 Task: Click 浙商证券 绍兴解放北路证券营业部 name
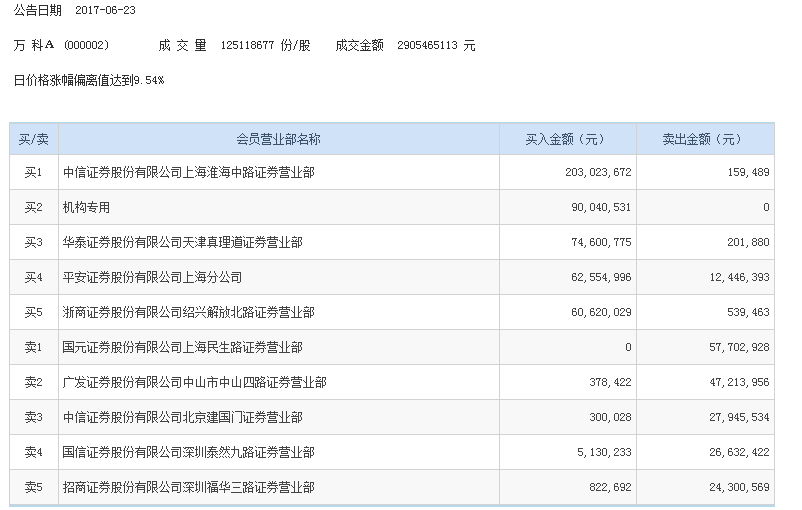(189, 312)
